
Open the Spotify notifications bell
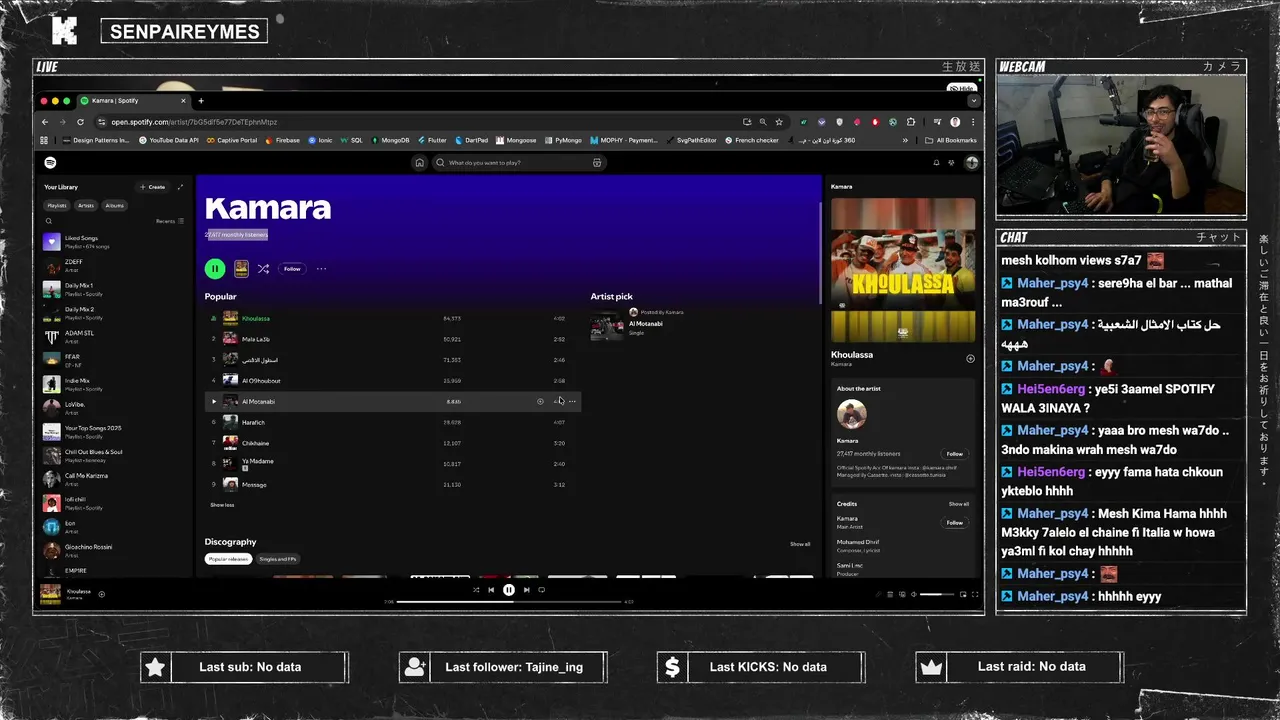[x=936, y=162]
